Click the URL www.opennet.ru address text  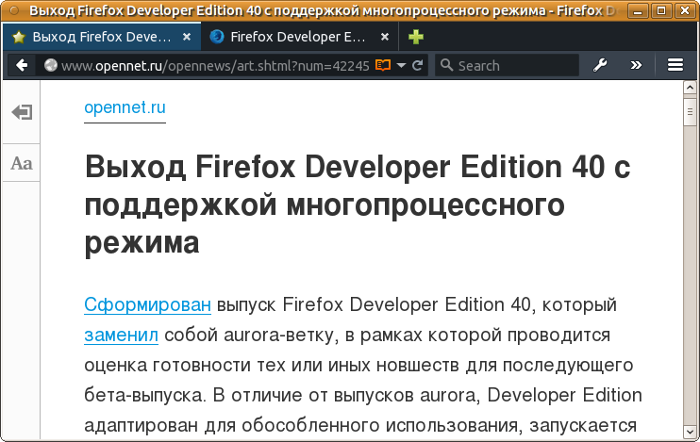(x=215, y=66)
